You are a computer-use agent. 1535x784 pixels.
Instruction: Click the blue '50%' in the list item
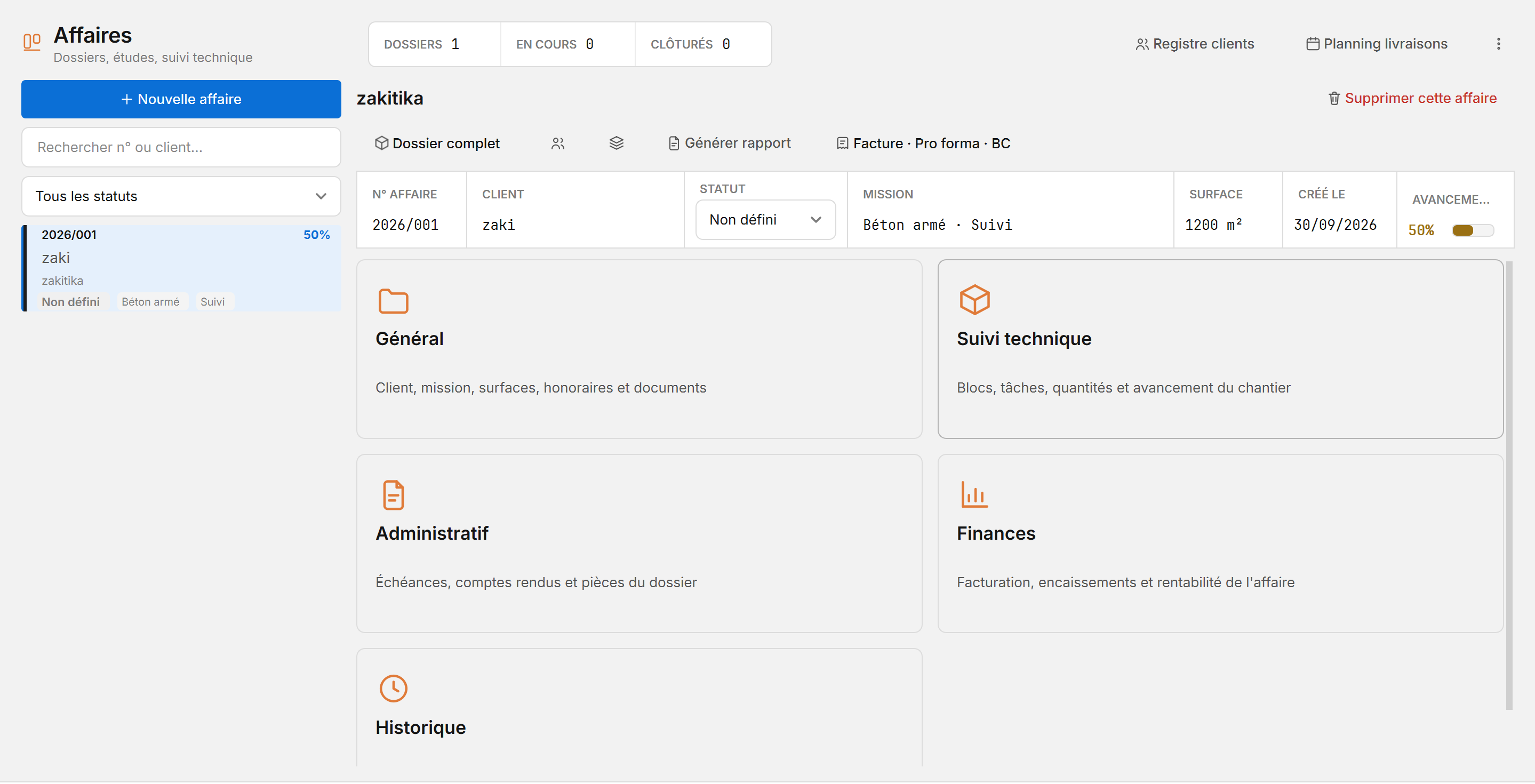coord(316,235)
